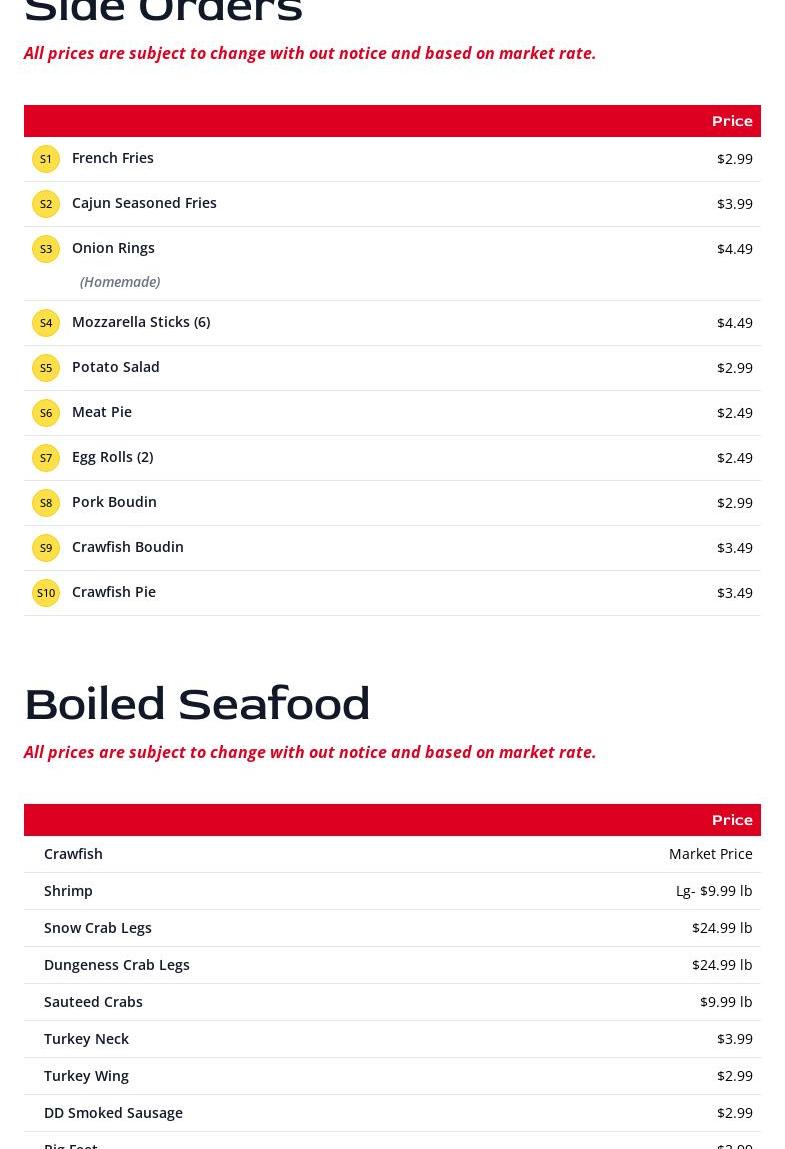Select the S4 Mozzarella Sticks badge

coord(46,323)
